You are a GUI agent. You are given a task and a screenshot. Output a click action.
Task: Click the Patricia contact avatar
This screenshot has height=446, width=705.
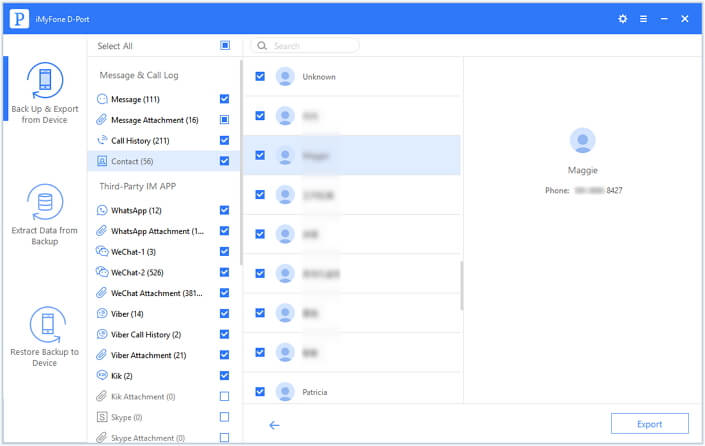coord(285,392)
